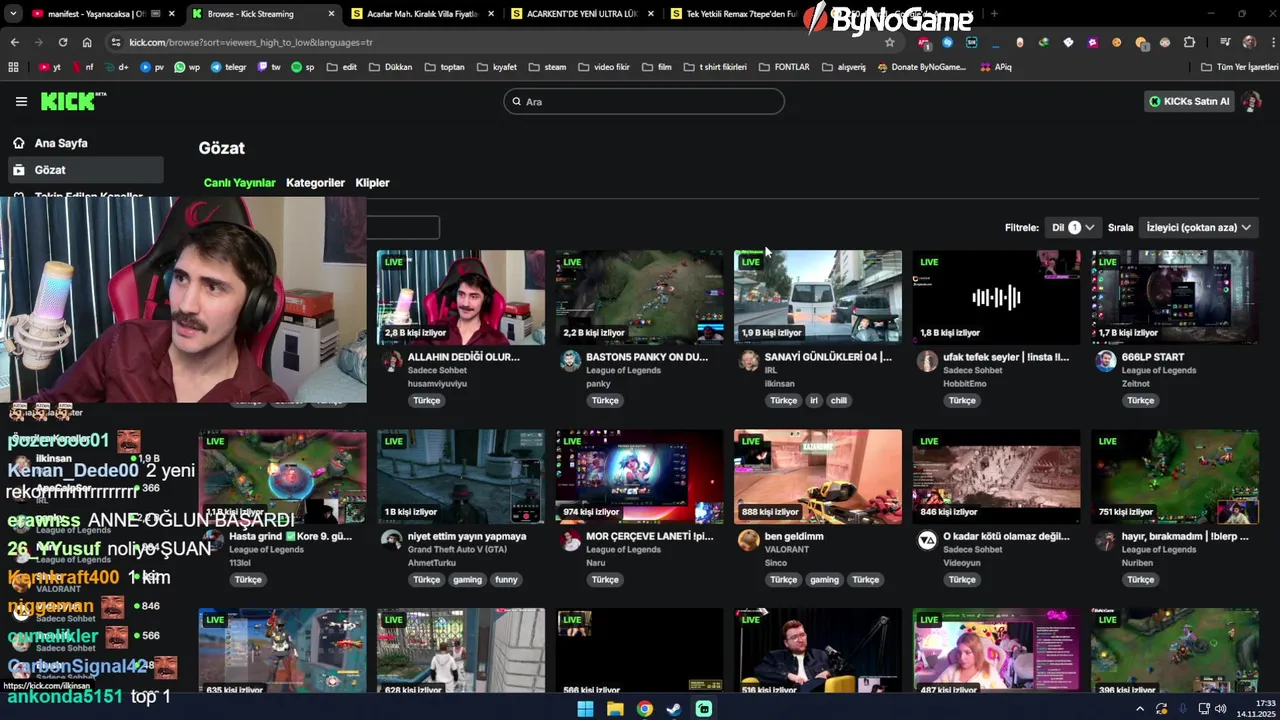Open the d+ bookmark

click(x=117, y=67)
